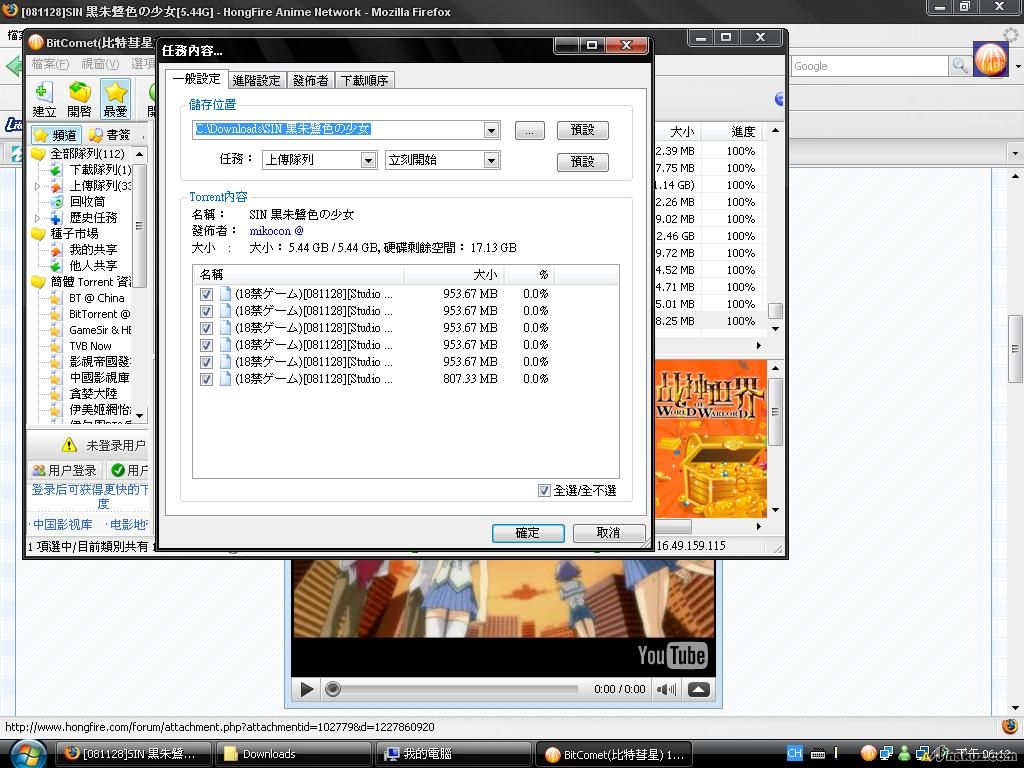1024x768 pixels.
Task: Mute the YouTube player volume
Action: coord(666,689)
